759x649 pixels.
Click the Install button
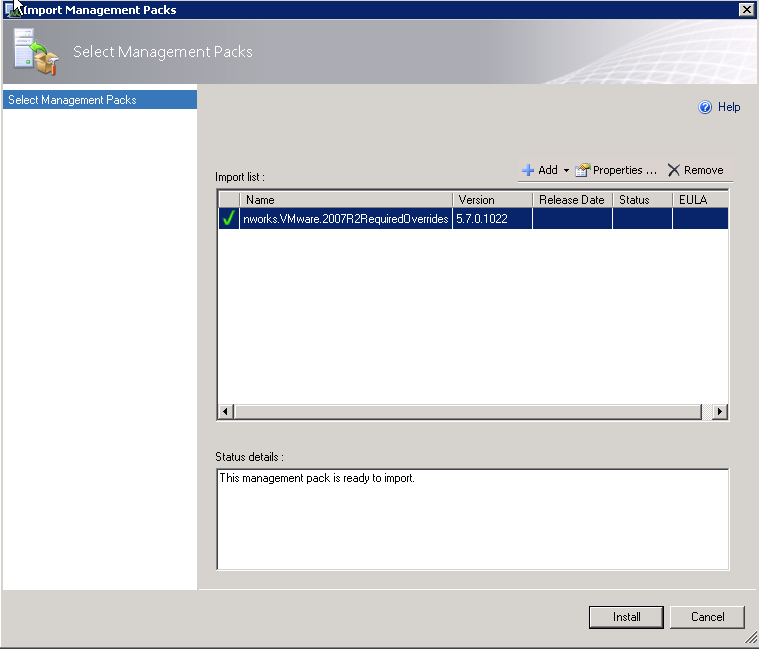[x=626, y=617]
